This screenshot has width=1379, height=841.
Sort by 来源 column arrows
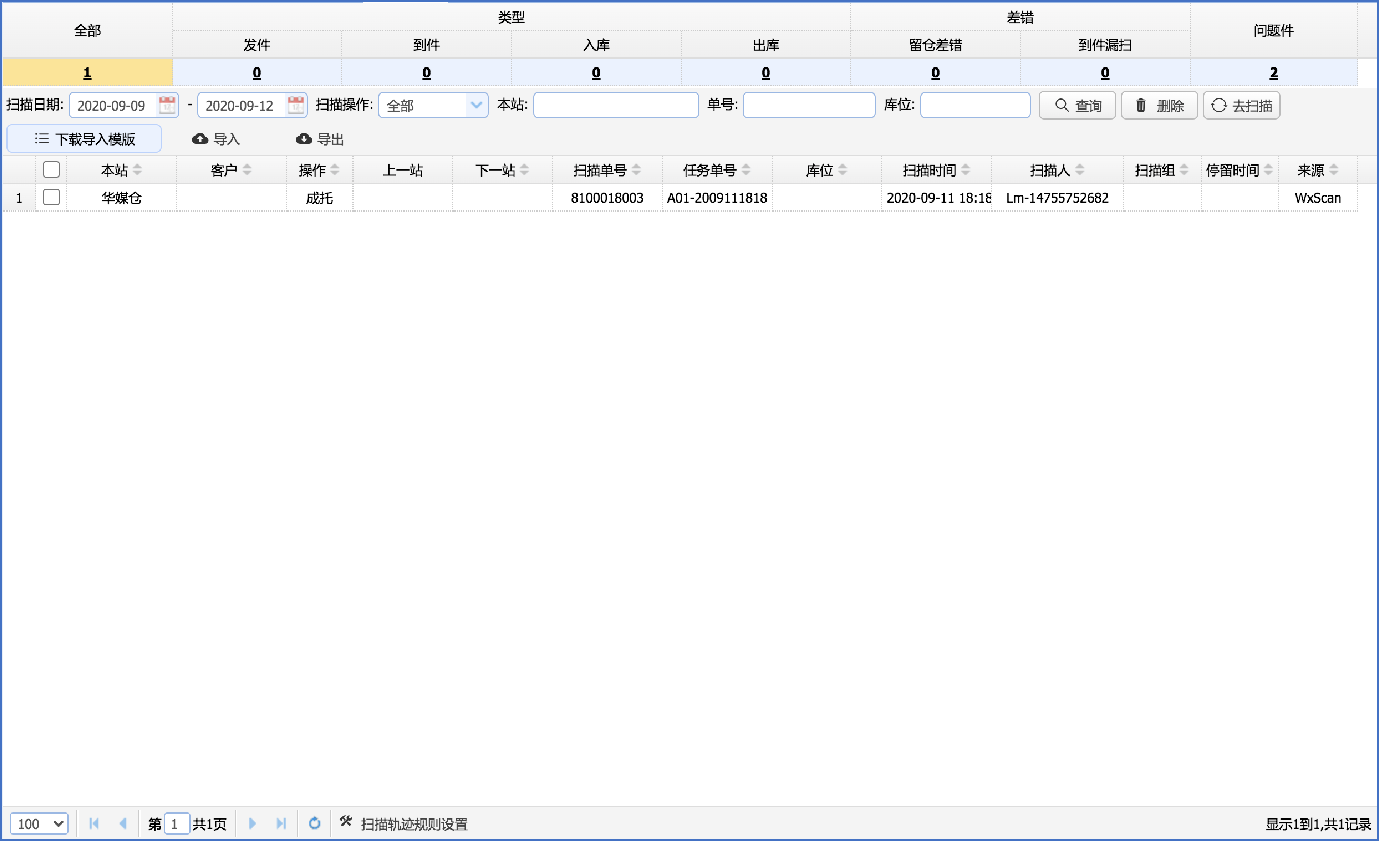click(x=1334, y=170)
